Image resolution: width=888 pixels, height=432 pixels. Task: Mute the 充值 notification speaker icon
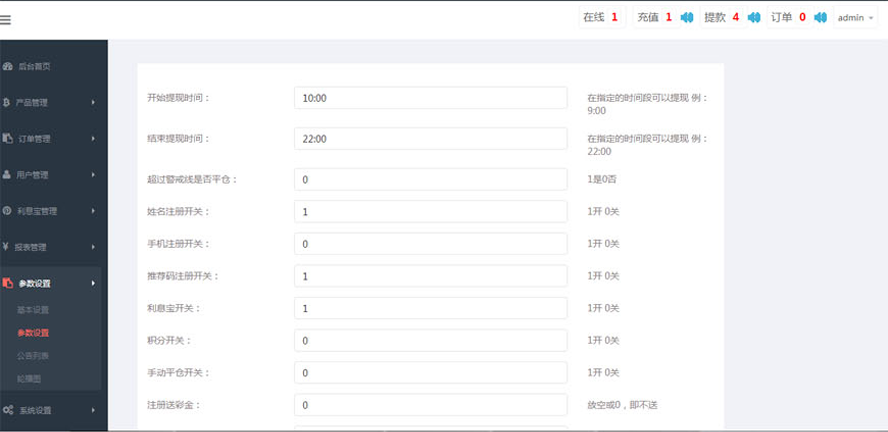click(687, 18)
